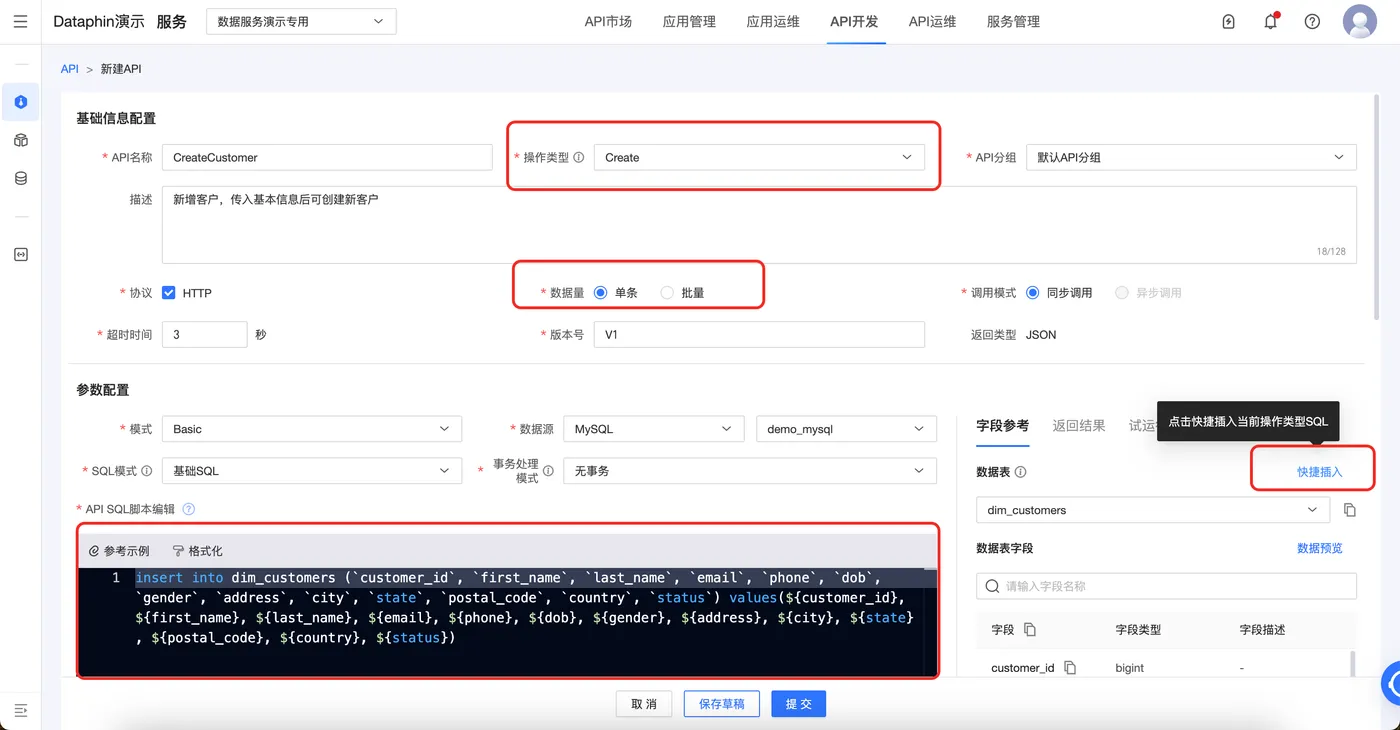Screen dimensions: 1400x730
Task: Click 参考示例 in the SQL editor toolbar
Action: pyautogui.click(x=119, y=551)
